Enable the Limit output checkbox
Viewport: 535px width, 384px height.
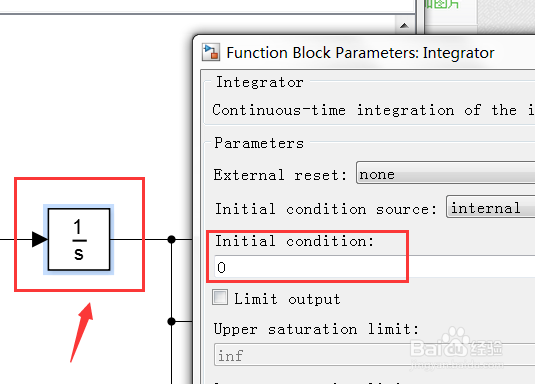pyautogui.click(x=220, y=297)
